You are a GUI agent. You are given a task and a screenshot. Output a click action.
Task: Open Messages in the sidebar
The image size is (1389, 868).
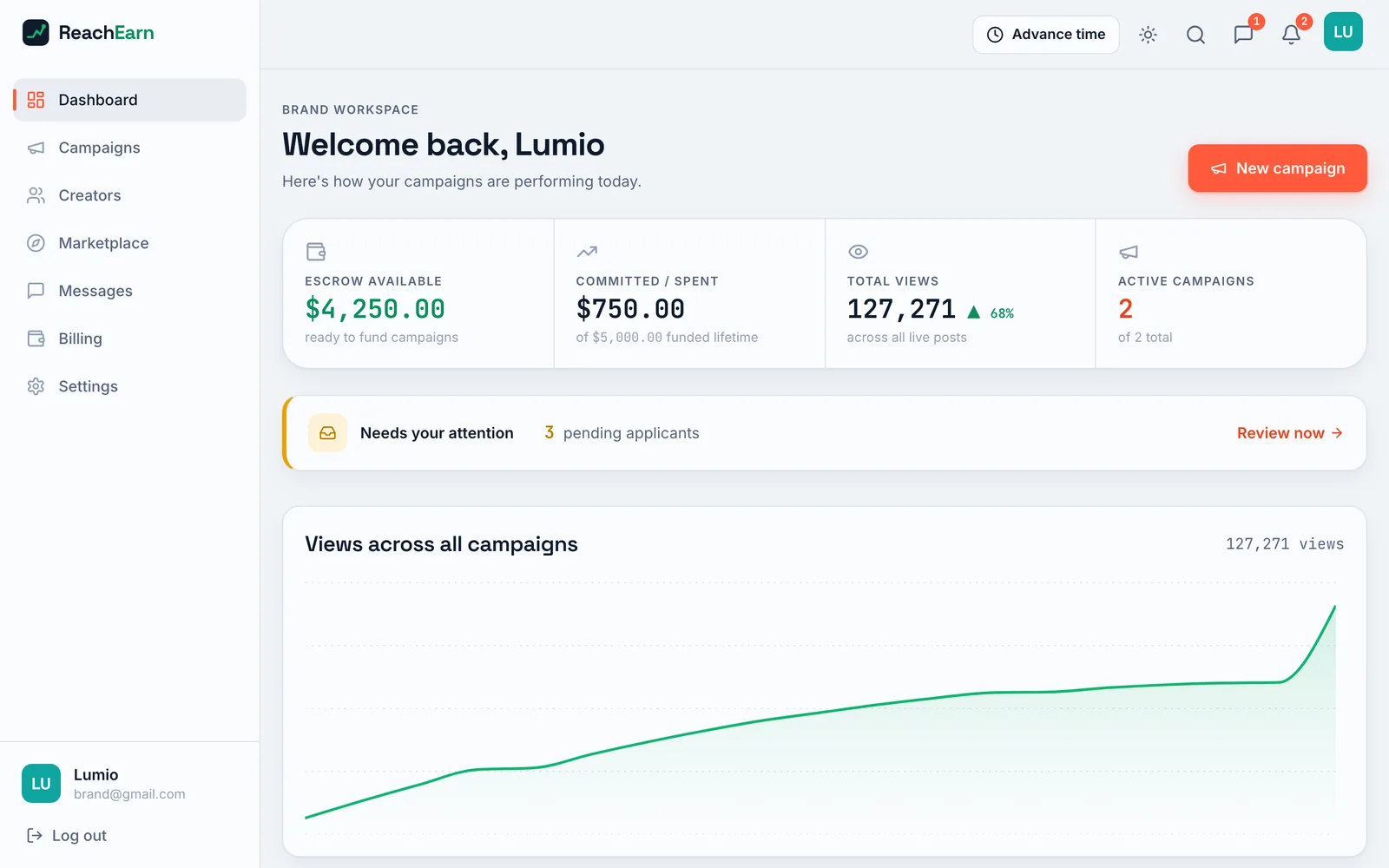tap(130, 291)
